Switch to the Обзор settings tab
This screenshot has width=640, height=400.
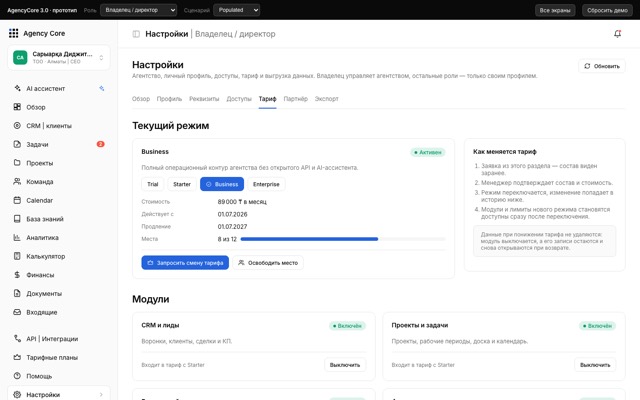click(x=141, y=99)
